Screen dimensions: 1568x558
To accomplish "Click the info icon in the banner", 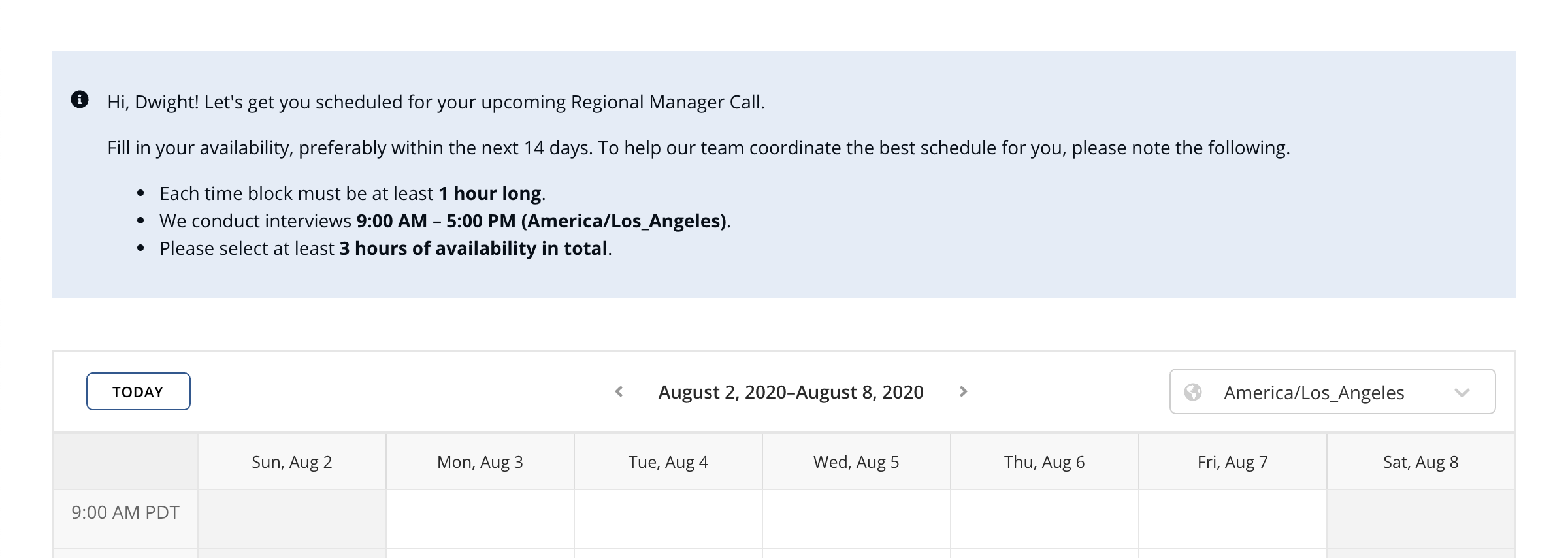I will [80, 99].
